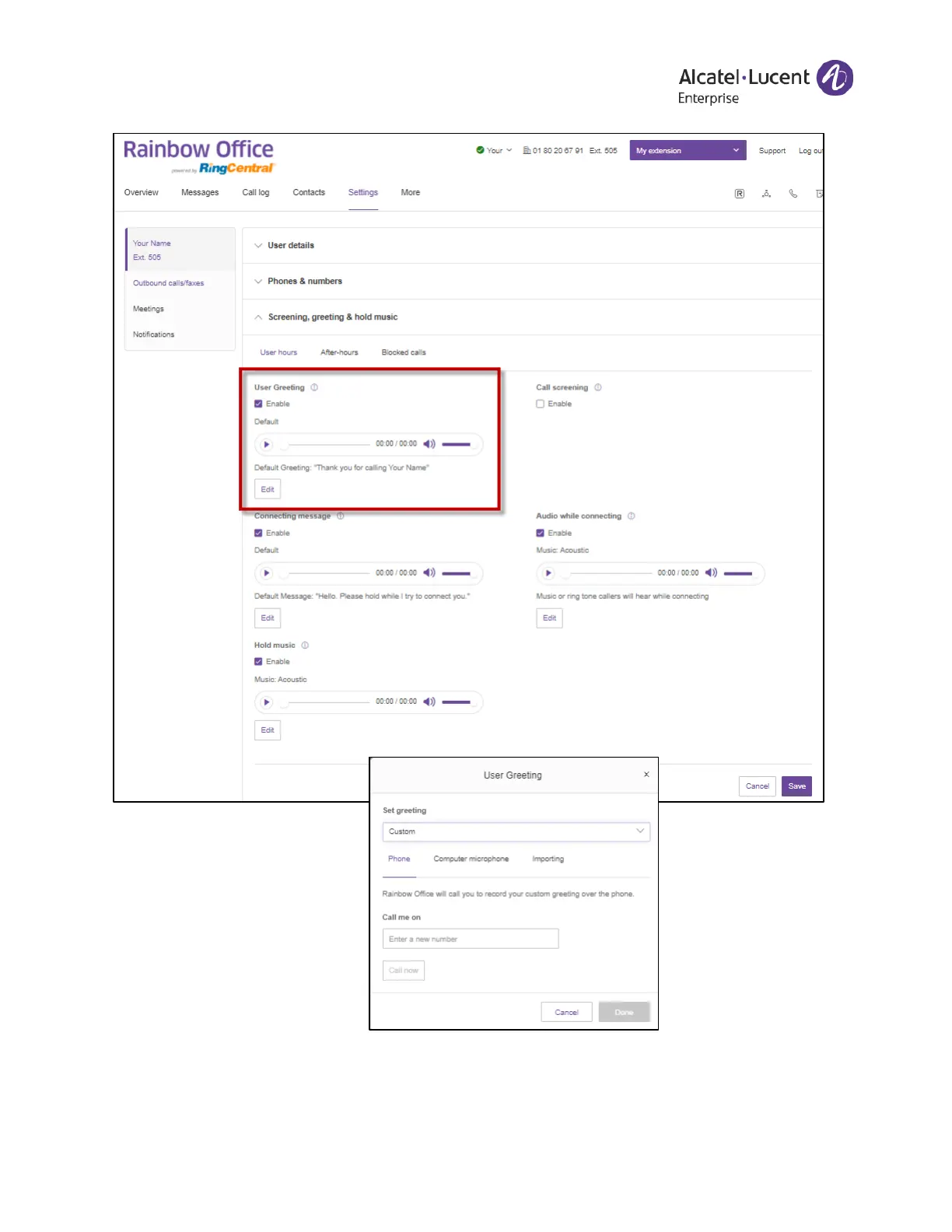952x1232 pixels.
Task: Mute the Audio while connecting player
Action: pos(711,573)
